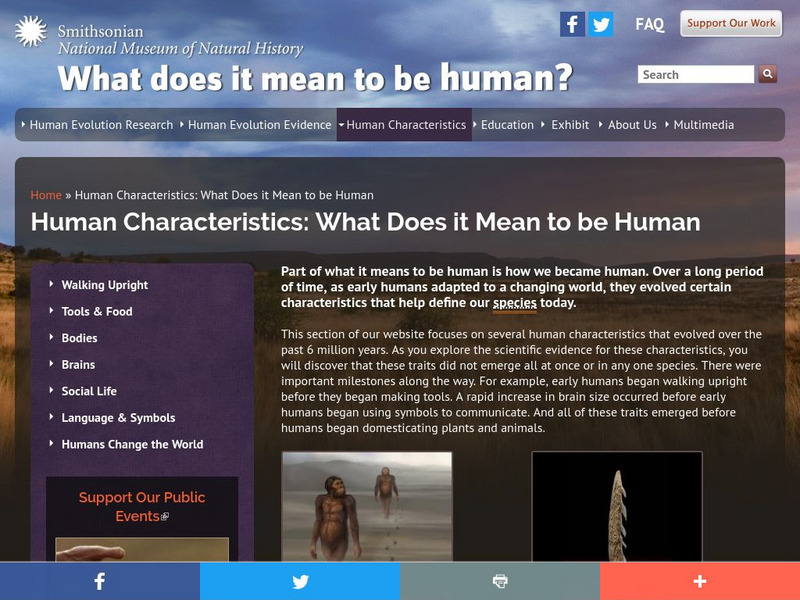Click the Support Our Work button
Image resolution: width=800 pixels, height=600 pixels.
tap(731, 23)
